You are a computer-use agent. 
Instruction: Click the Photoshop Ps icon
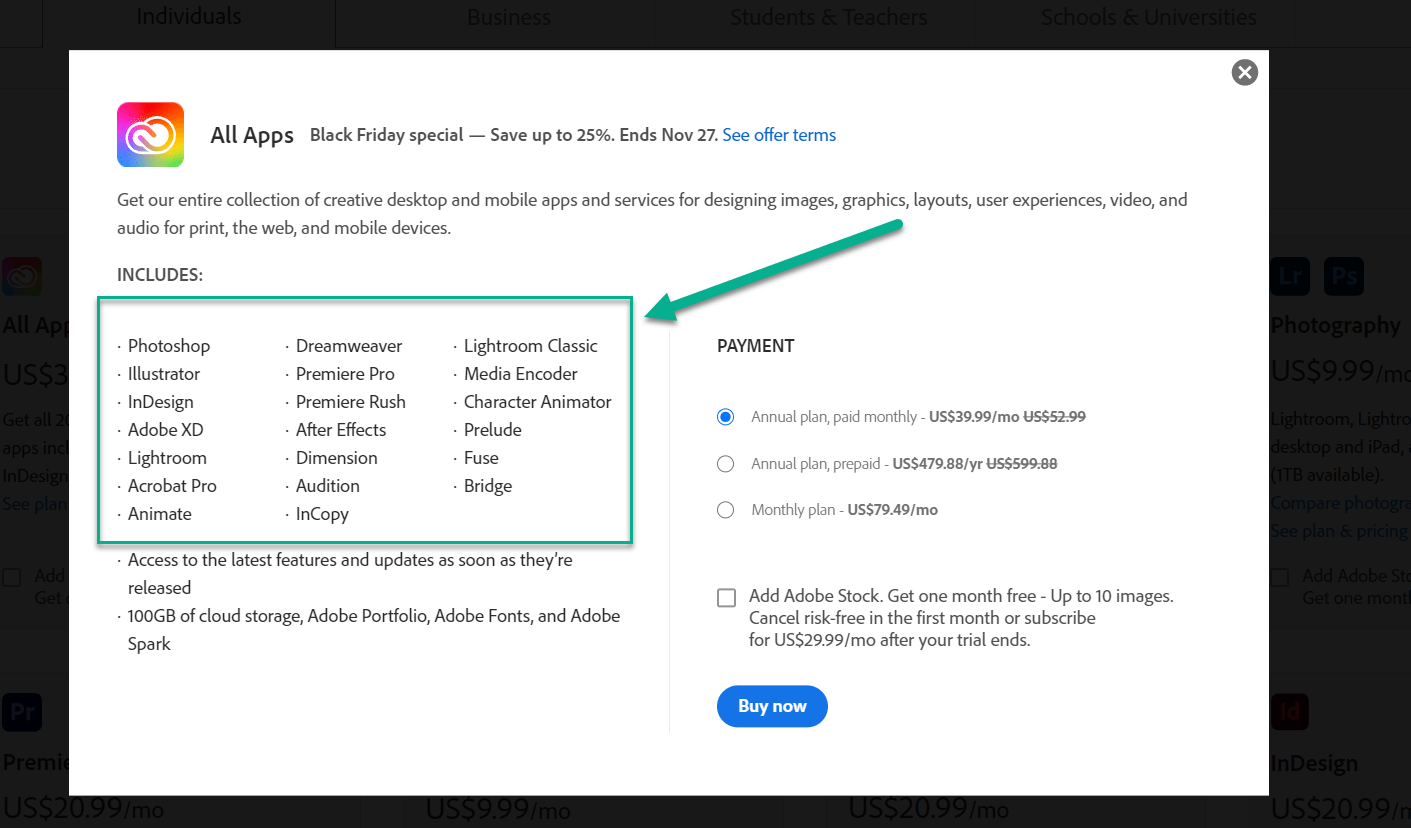(1344, 276)
